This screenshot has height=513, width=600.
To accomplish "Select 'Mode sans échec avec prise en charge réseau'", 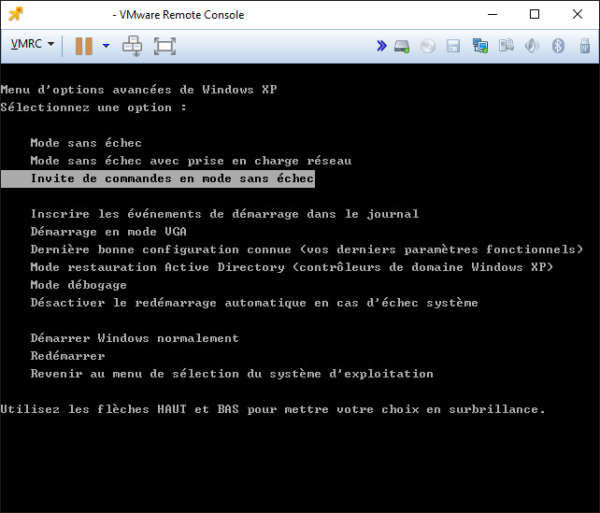I will point(191,161).
